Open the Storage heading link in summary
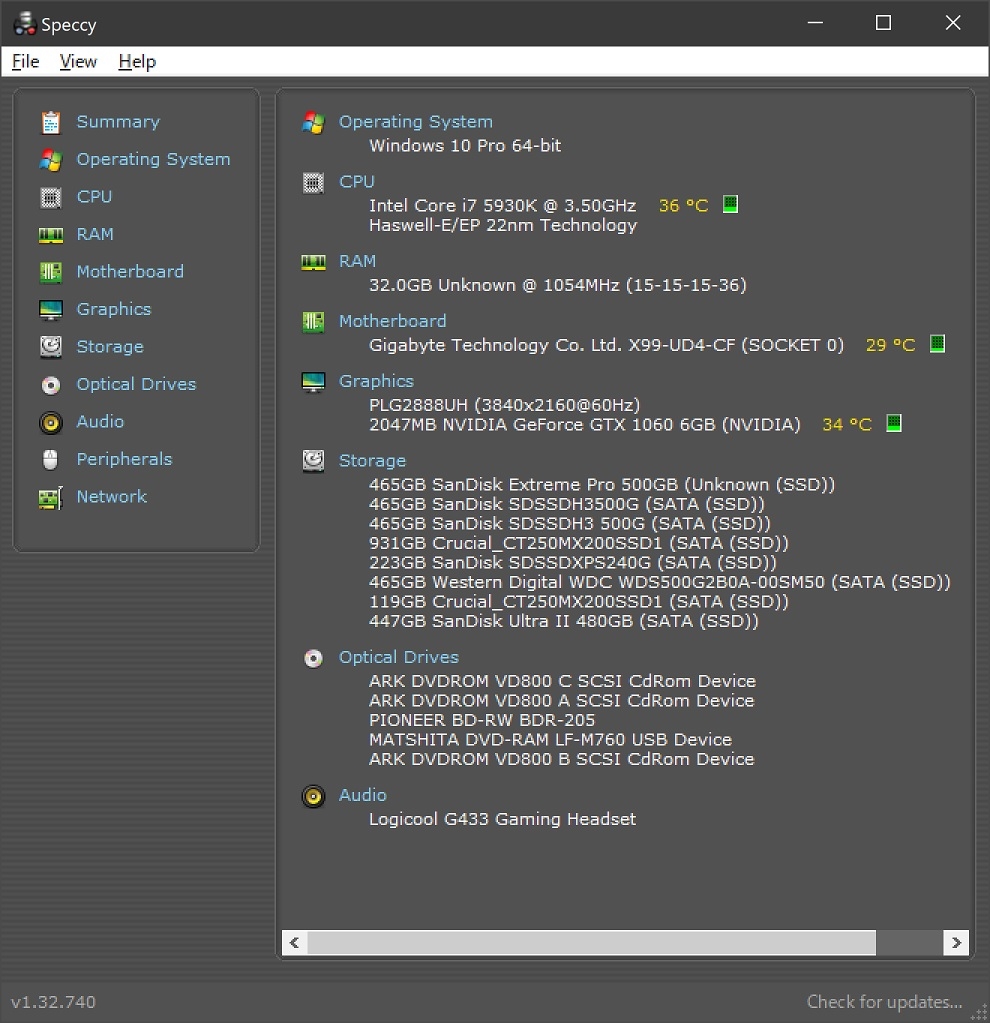The width and height of the screenshot is (990, 1023). 372,461
